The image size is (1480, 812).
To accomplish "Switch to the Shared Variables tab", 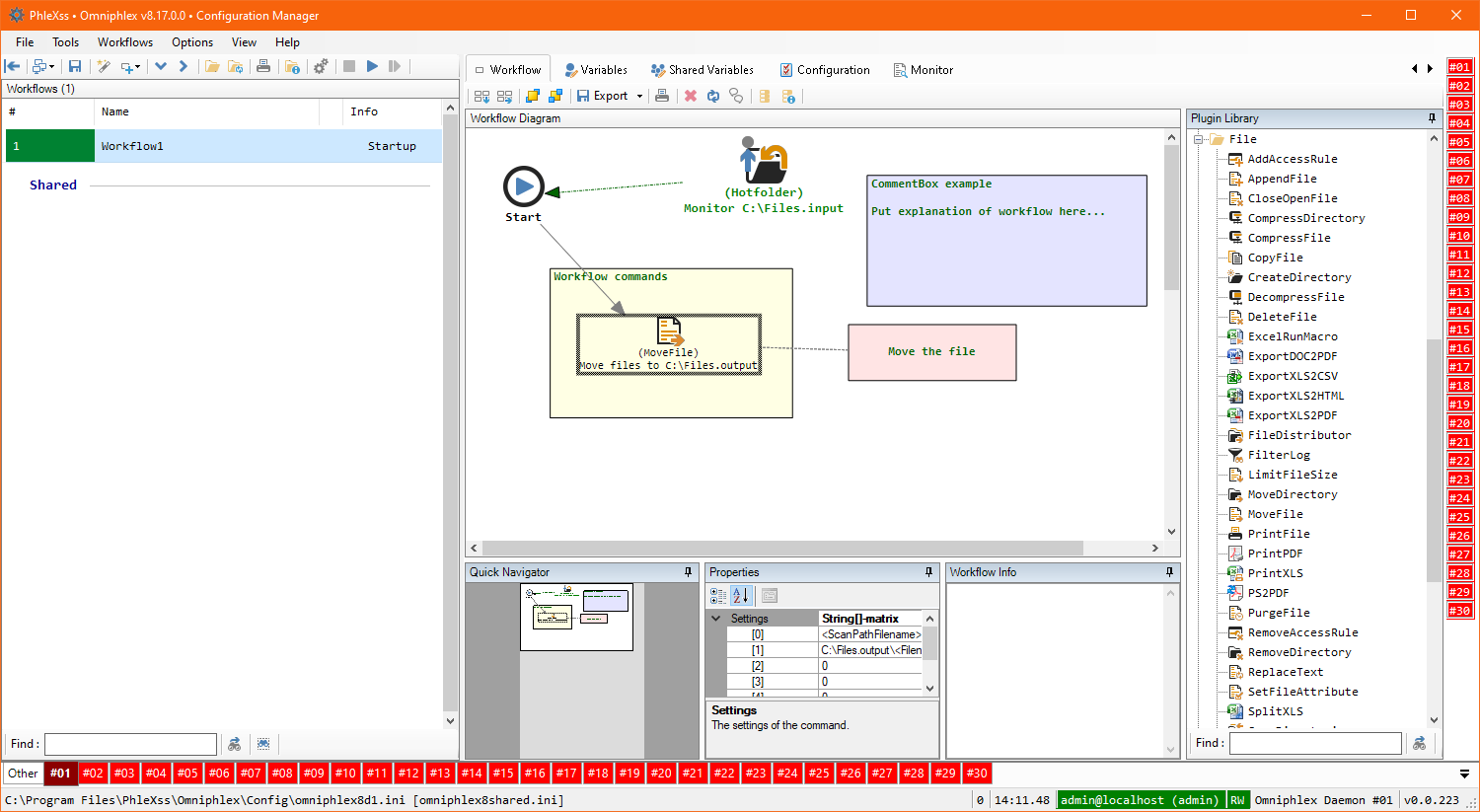I will (703, 70).
